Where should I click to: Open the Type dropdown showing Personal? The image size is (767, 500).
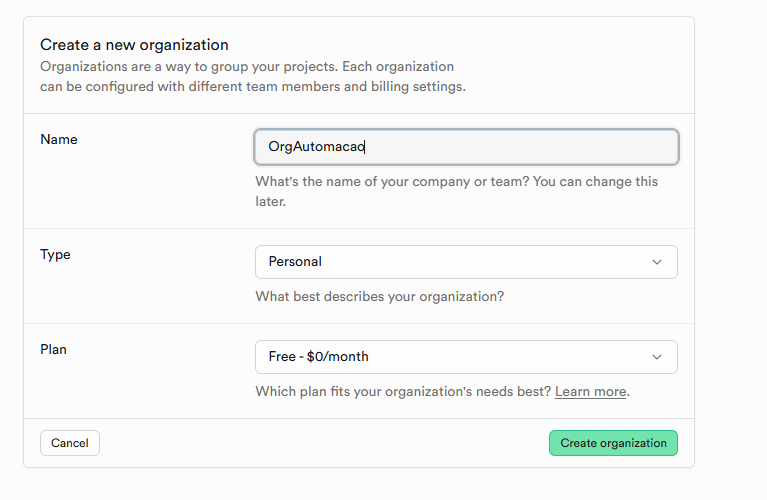[x=466, y=262]
